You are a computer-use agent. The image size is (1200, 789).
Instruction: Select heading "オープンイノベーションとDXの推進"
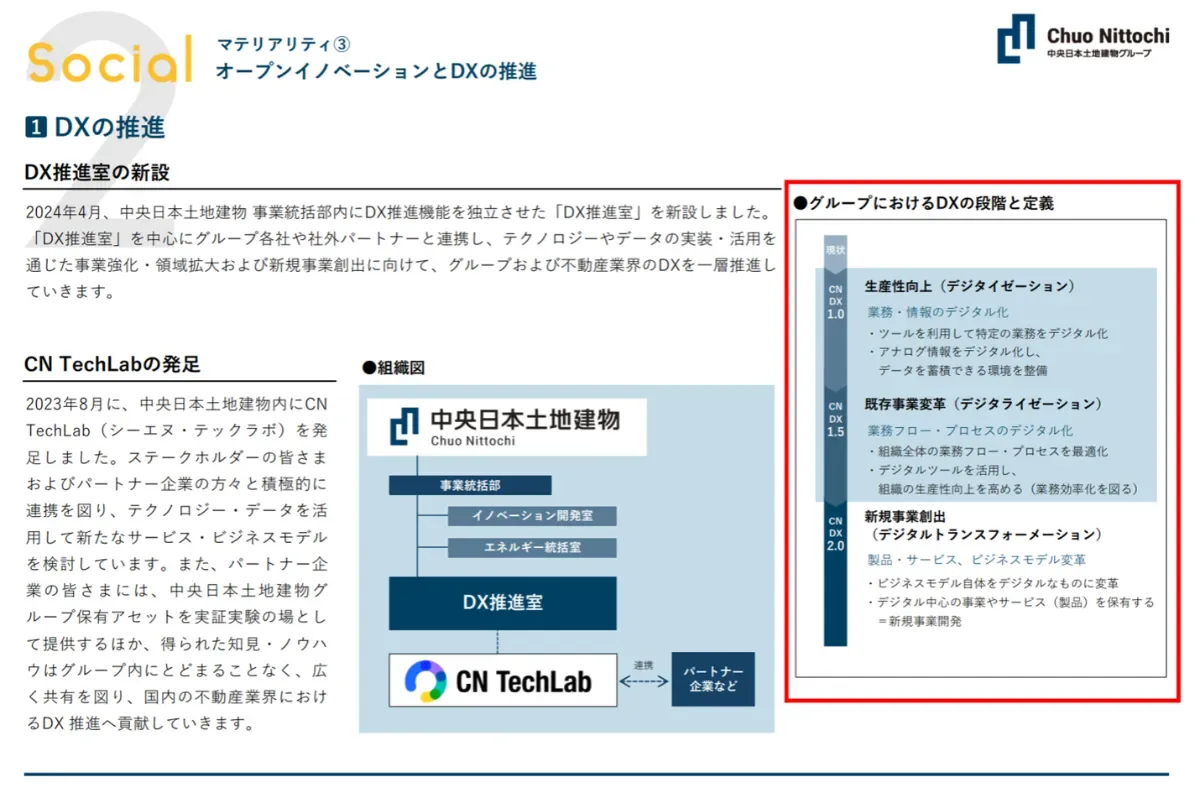click(x=376, y=71)
